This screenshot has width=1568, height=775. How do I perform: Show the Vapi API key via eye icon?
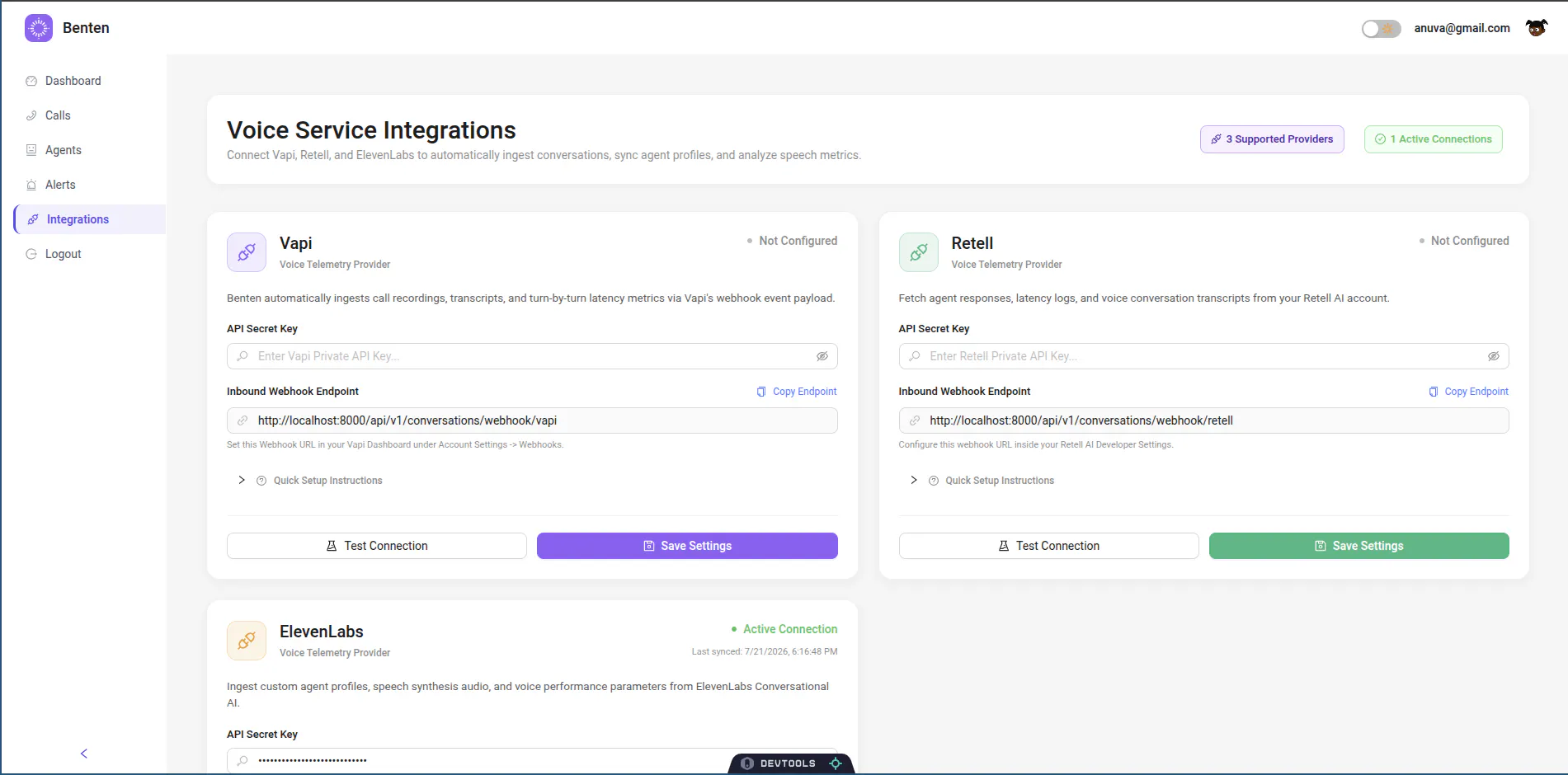[822, 356]
